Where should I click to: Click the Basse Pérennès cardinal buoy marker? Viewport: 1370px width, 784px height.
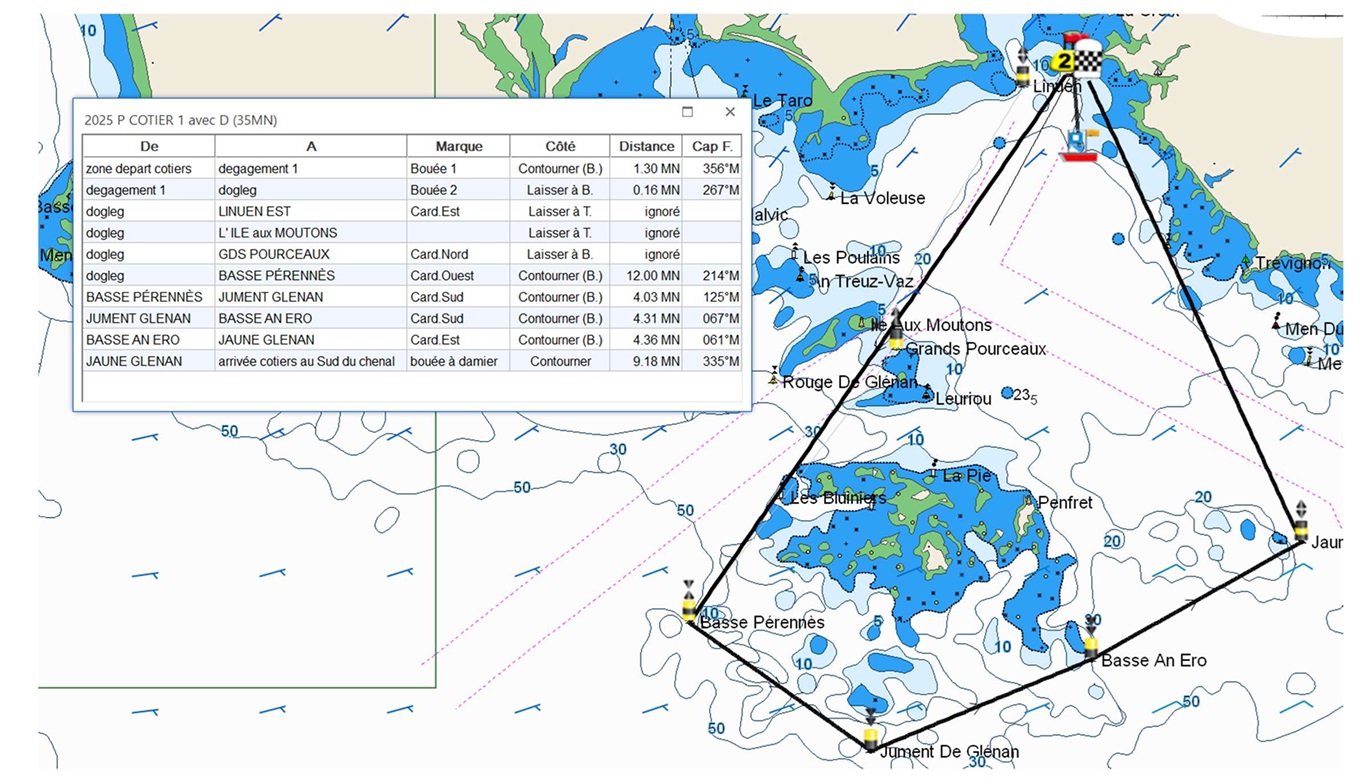[x=689, y=603]
